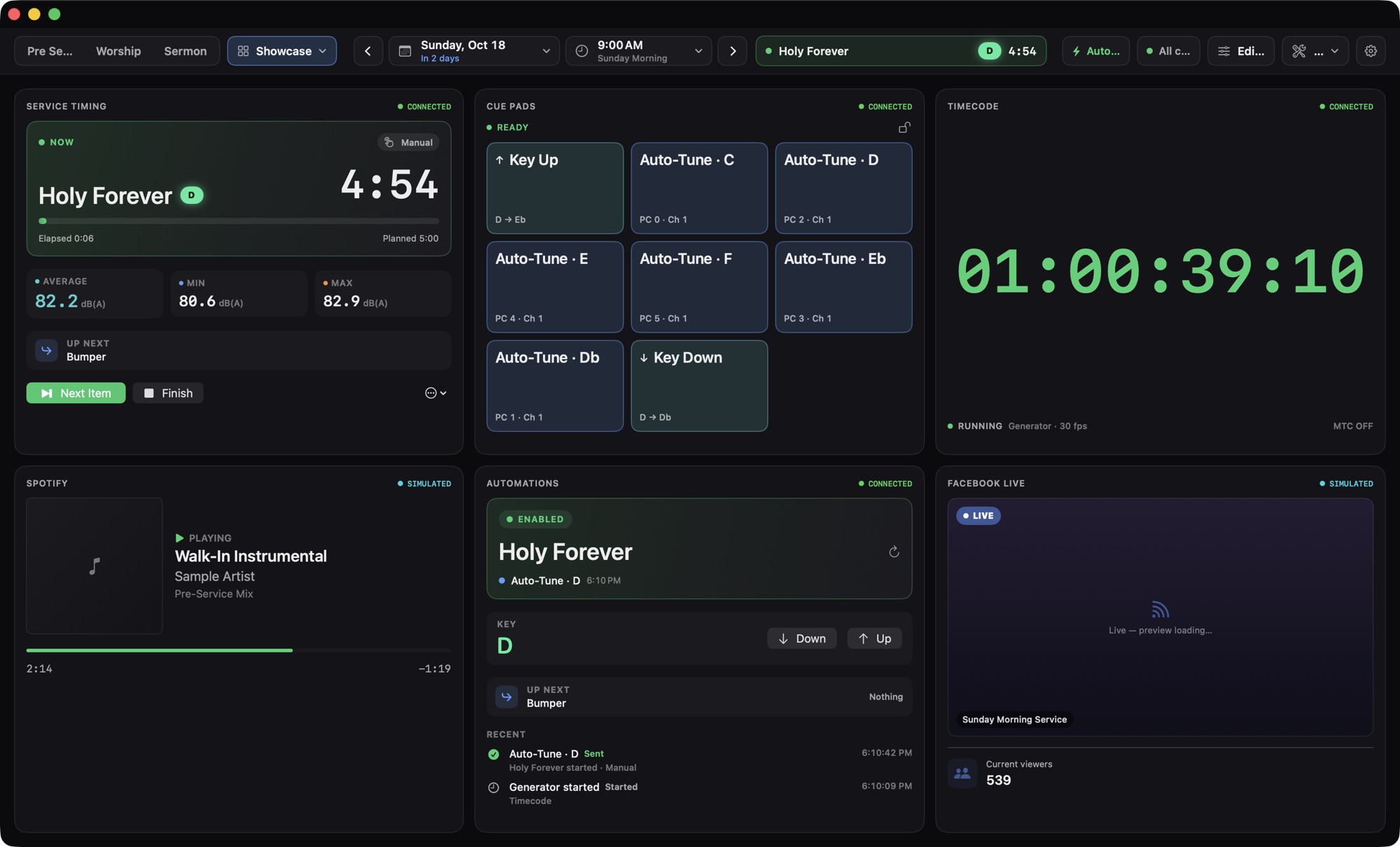The width and height of the screenshot is (1400, 847).
Task: Trigger the Key Down cue pad
Action: pyautogui.click(x=699, y=386)
